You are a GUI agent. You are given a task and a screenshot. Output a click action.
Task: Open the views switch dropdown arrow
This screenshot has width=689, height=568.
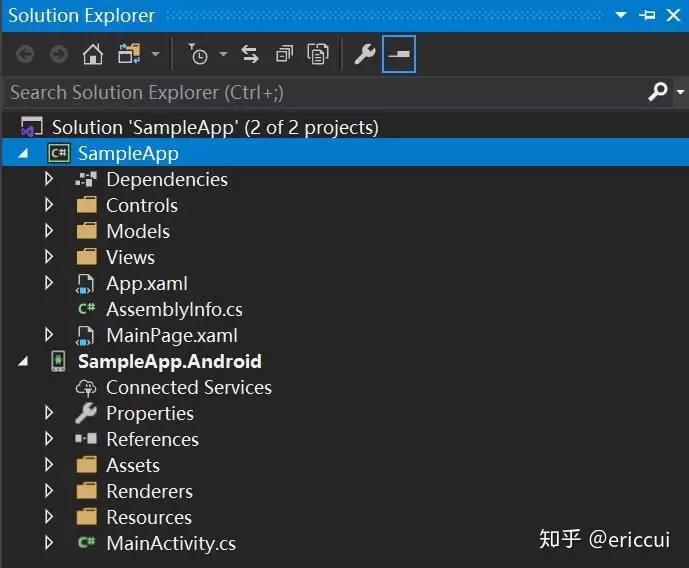pos(156,54)
